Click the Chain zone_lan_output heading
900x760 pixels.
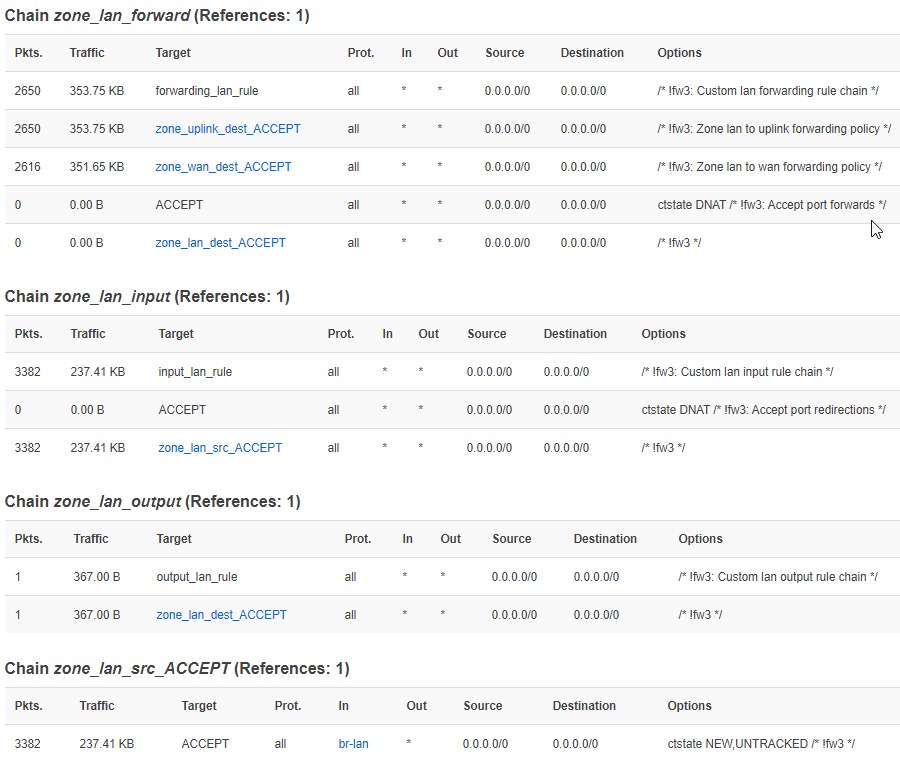[x=152, y=502]
